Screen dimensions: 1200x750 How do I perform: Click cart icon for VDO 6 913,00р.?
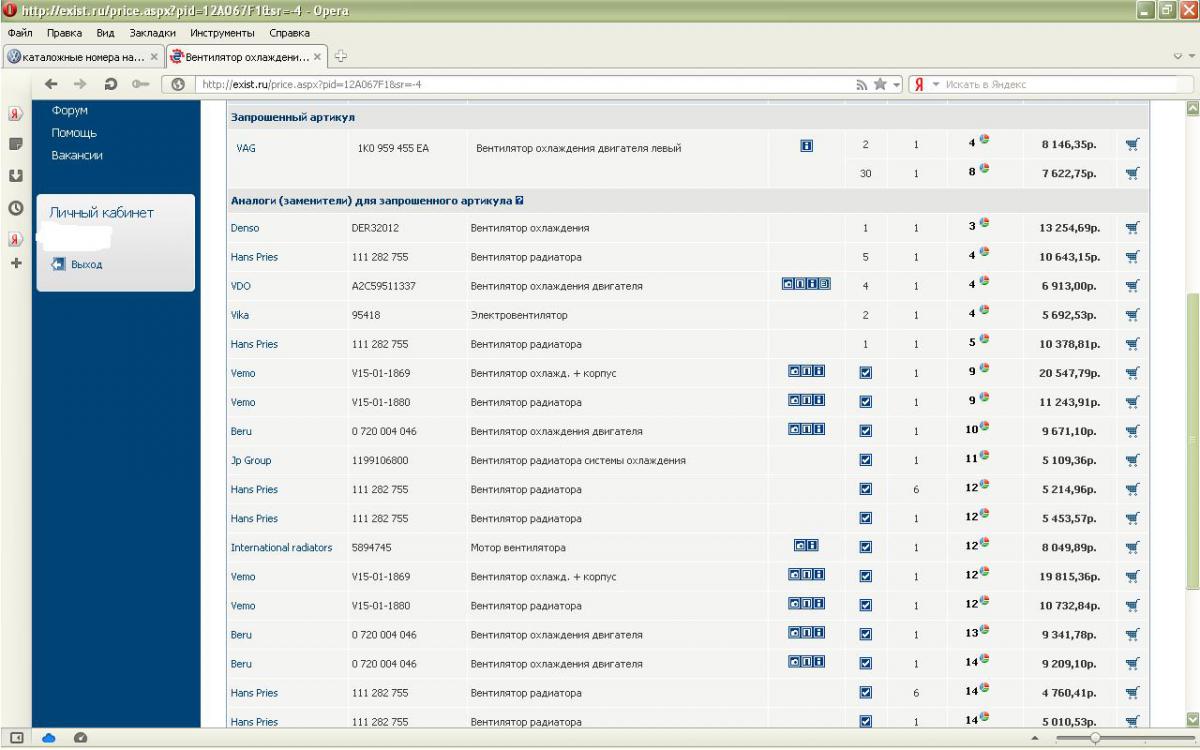(1132, 286)
